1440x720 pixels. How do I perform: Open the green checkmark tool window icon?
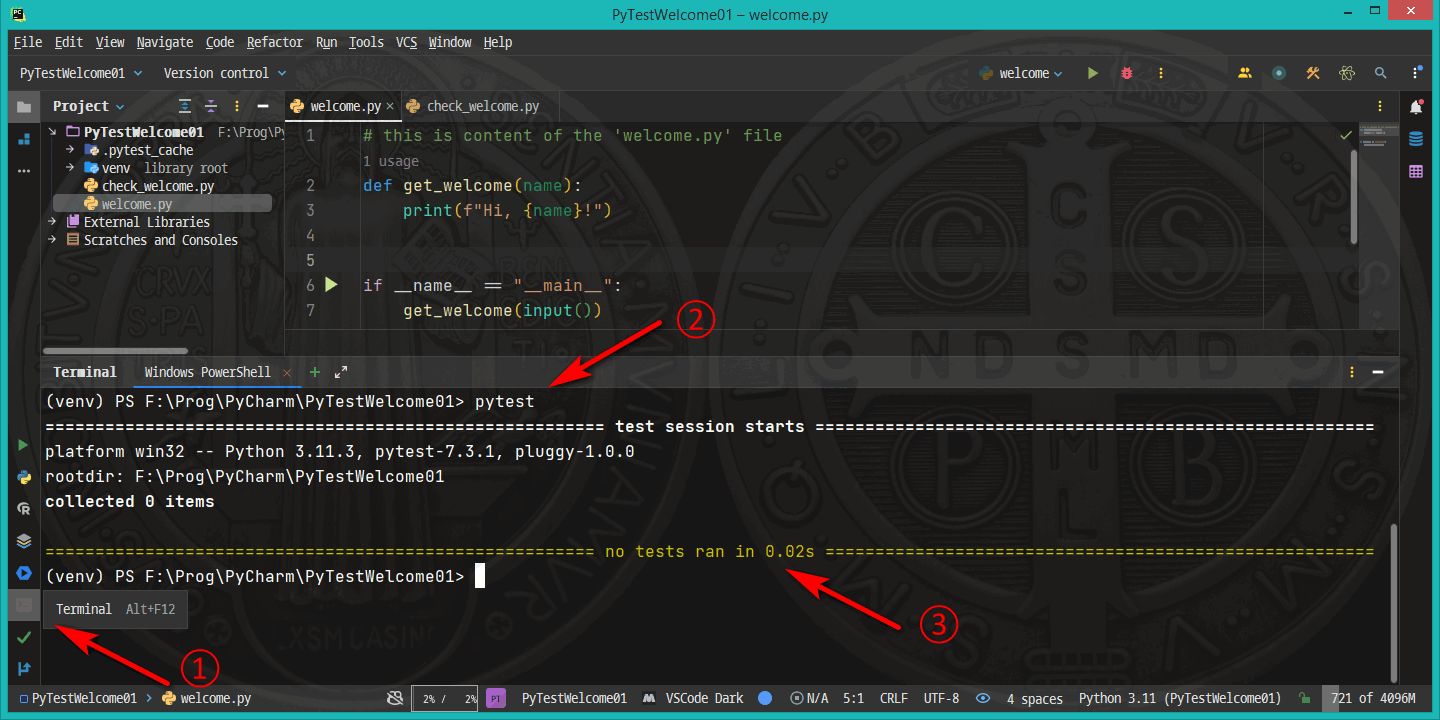click(x=24, y=637)
